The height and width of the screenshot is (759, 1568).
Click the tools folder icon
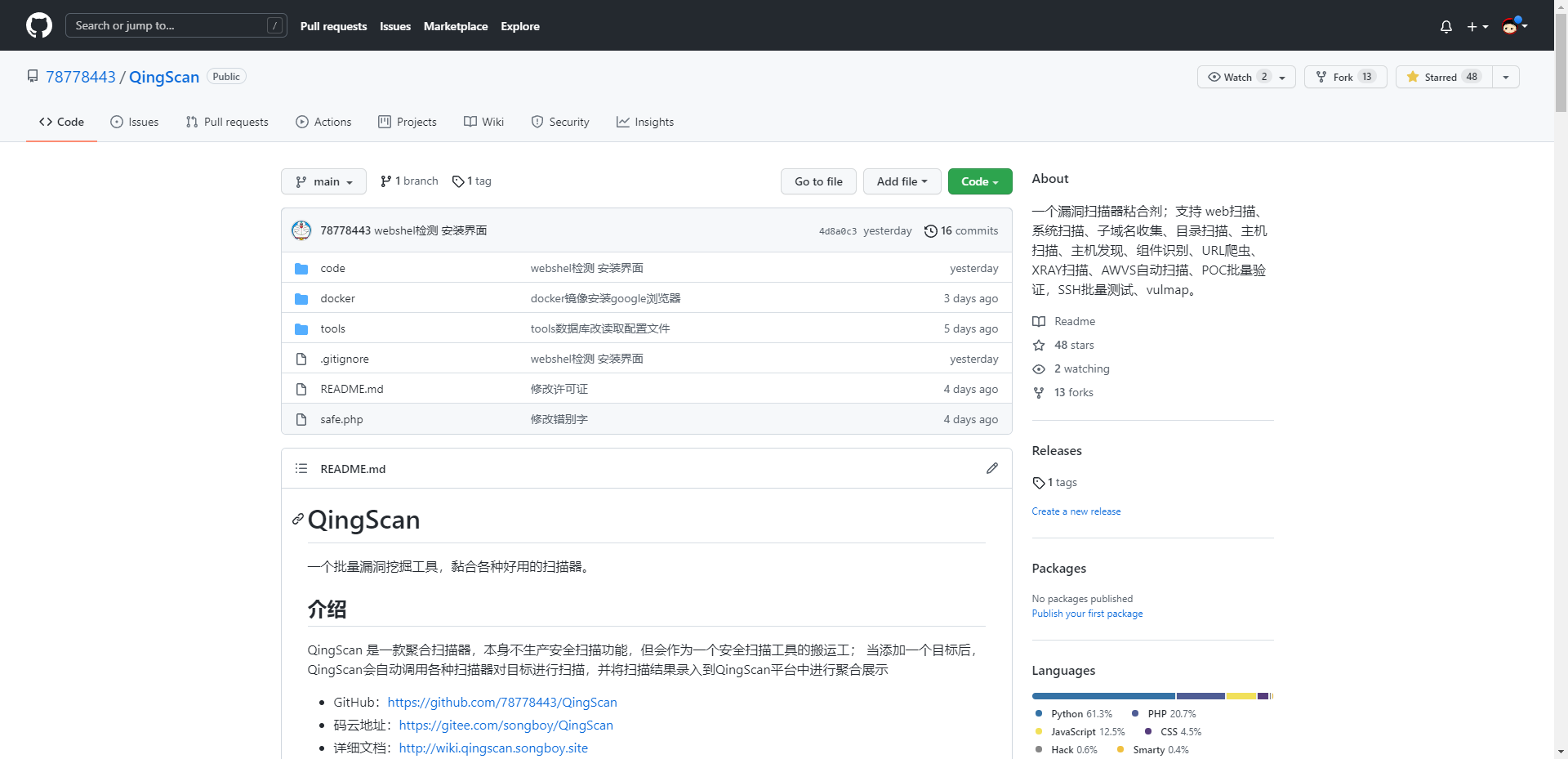301,328
